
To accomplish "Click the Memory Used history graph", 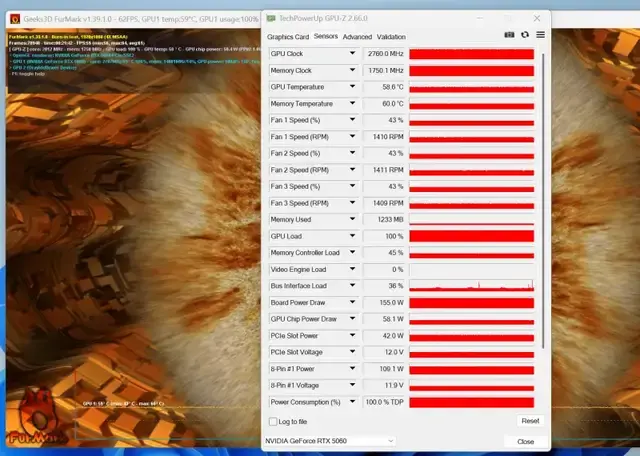I will pos(471,220).
